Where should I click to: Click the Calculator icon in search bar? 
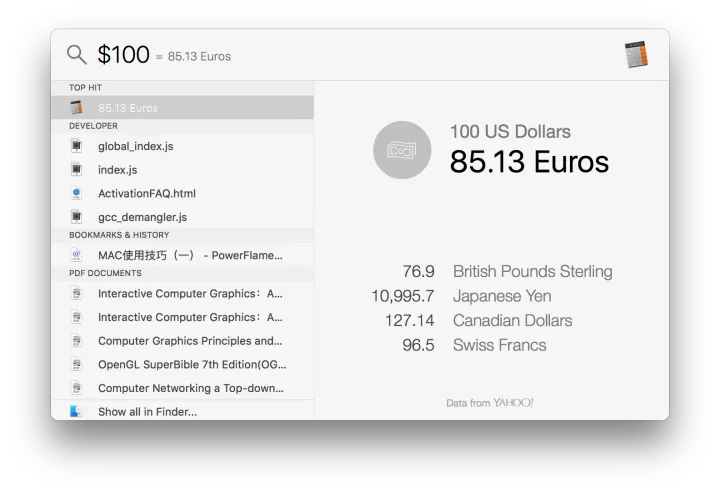pos(635,55)
